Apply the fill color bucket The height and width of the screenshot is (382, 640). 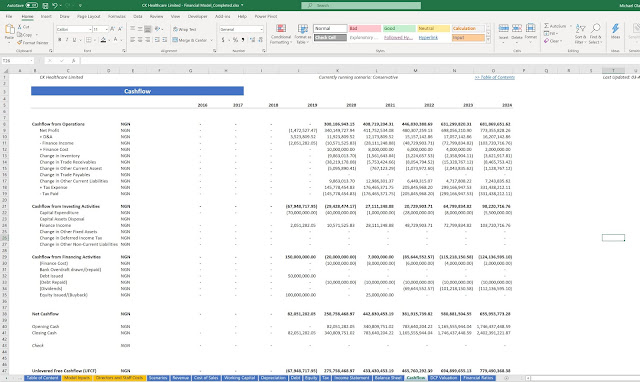coord(103,40)
